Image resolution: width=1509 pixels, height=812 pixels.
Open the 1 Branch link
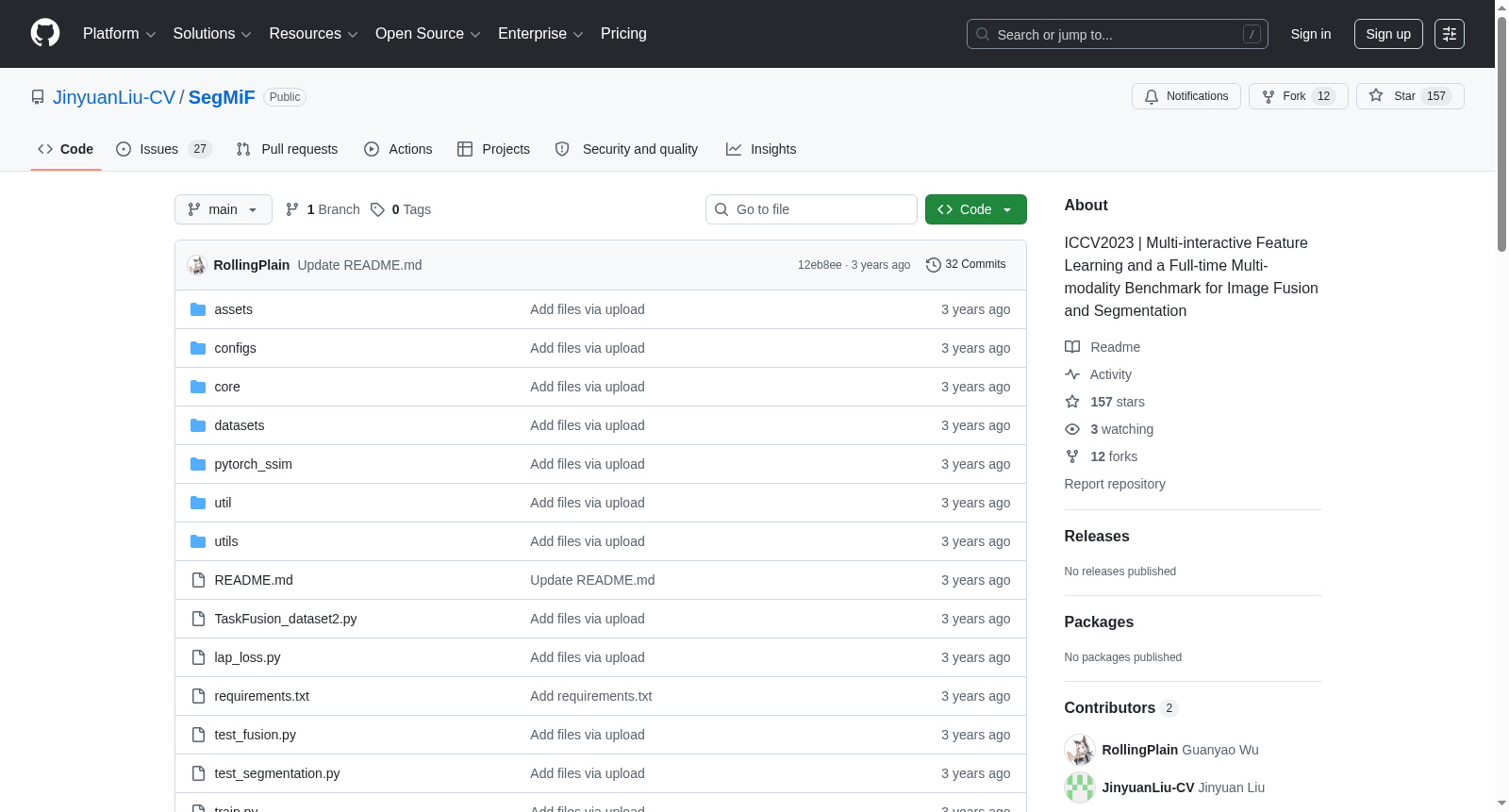tap(323, 209)
